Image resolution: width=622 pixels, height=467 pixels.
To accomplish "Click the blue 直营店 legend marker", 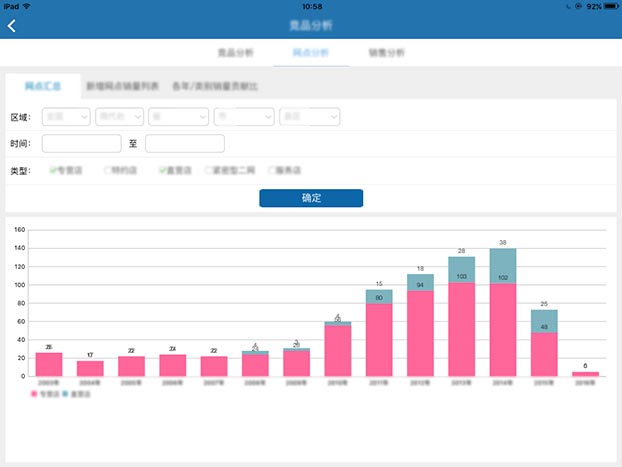I will (65, 395).
